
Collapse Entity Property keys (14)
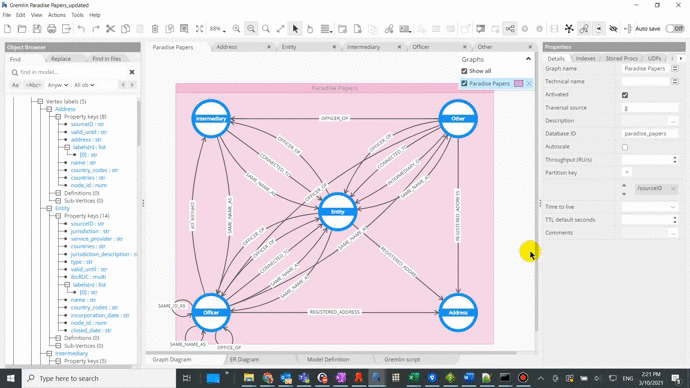click(58, 216)
